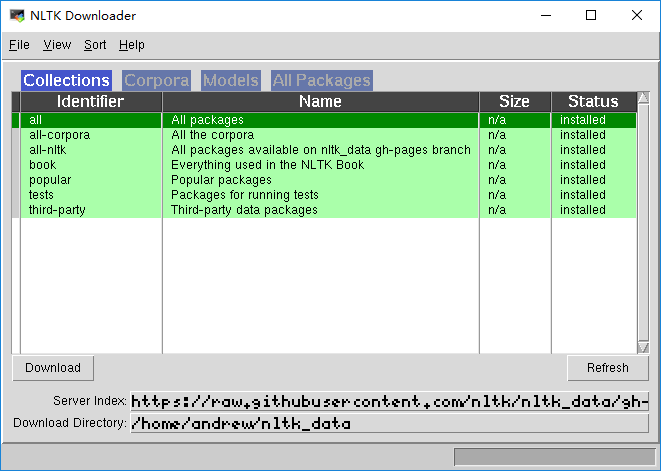
Task: Click the Download button
Action: tap(53, 368)
